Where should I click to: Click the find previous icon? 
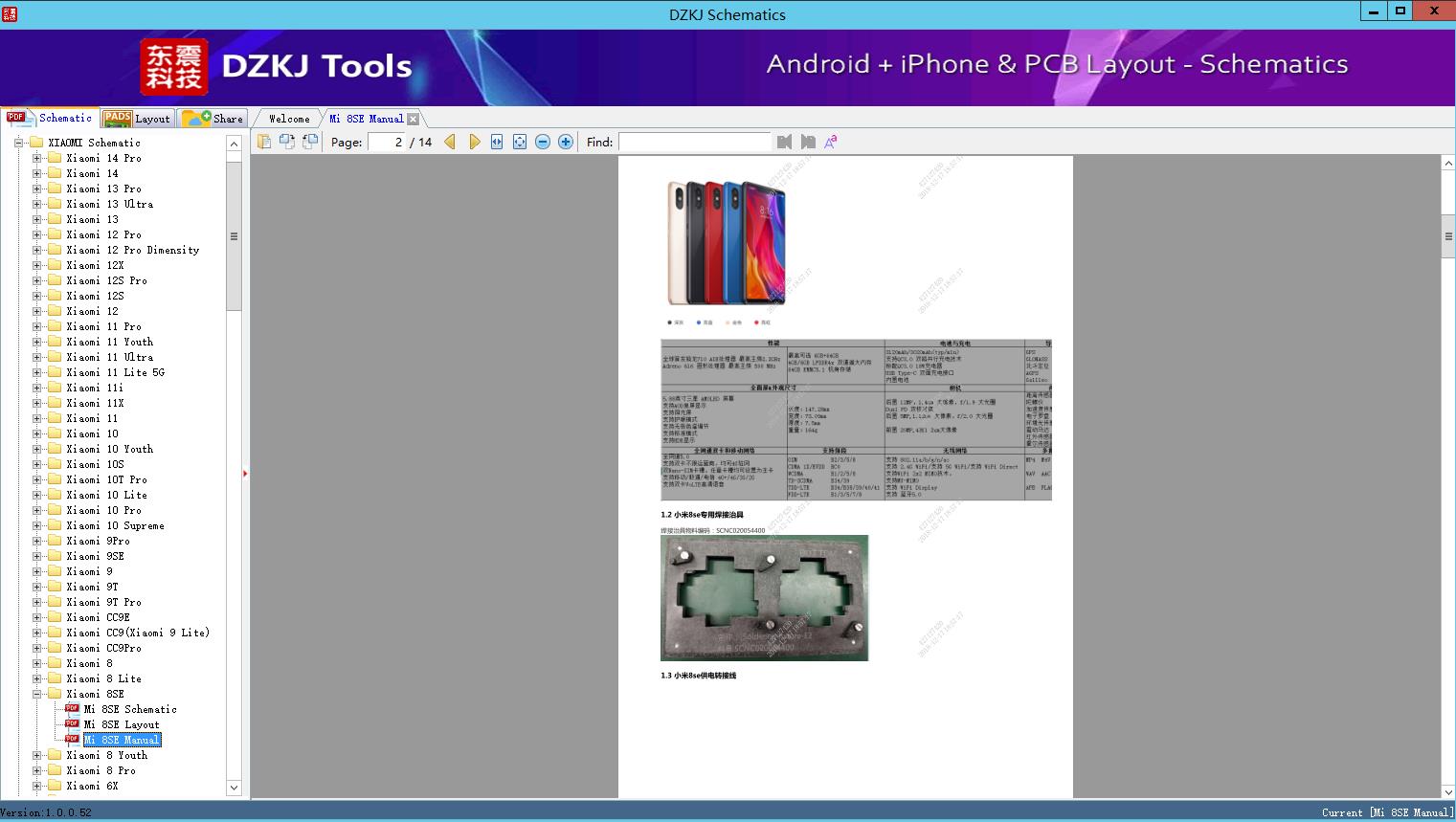[785, 142]
